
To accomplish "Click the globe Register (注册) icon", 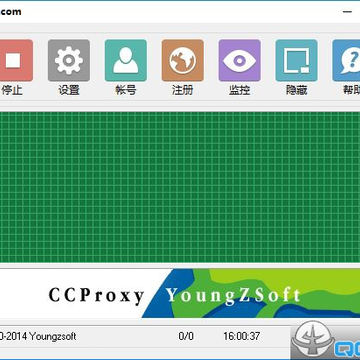I will click(x=183, y=60).
